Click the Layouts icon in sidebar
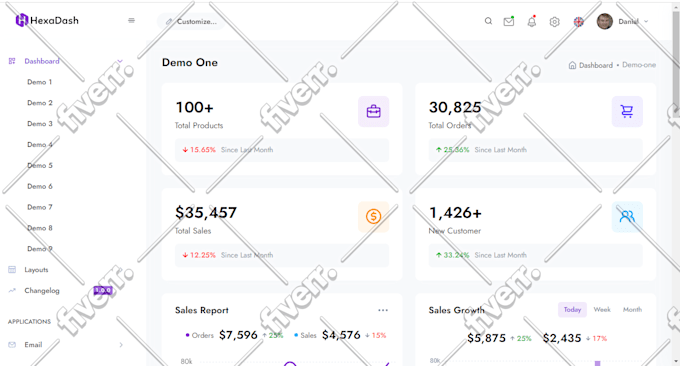Screen dimensions: 680x366 [x=12, y=270]
